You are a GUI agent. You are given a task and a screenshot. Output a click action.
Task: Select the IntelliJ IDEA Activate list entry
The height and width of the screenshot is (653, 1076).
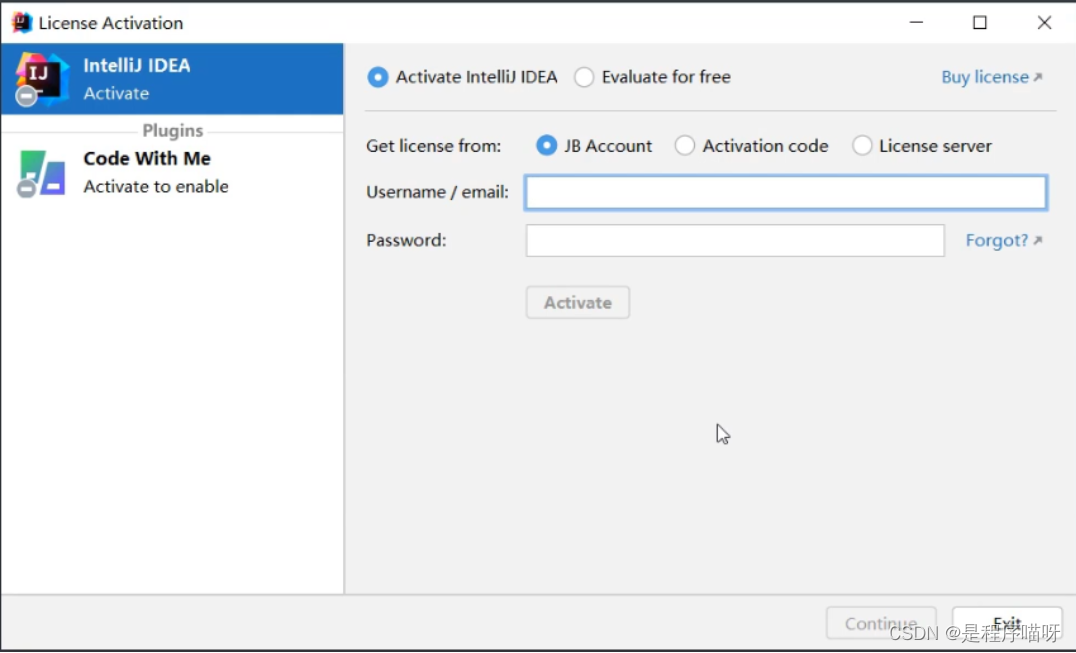172,79
